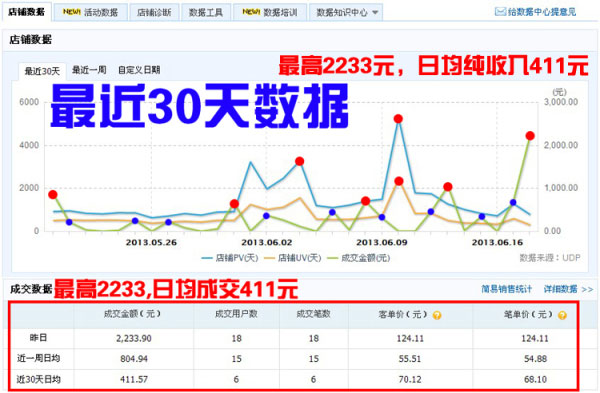Viewport: 600px width, 393px height.
Task: Click the 成交用户数 column header
Action: pos(236,314)
